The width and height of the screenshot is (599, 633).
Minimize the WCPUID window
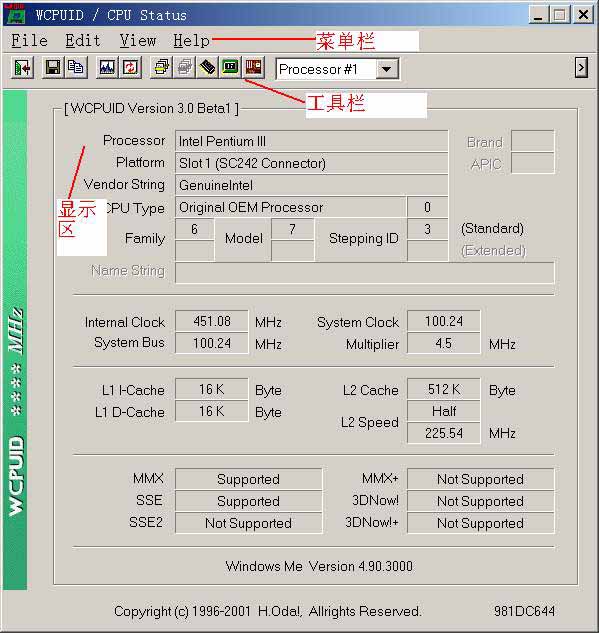[x=538, y=15]
